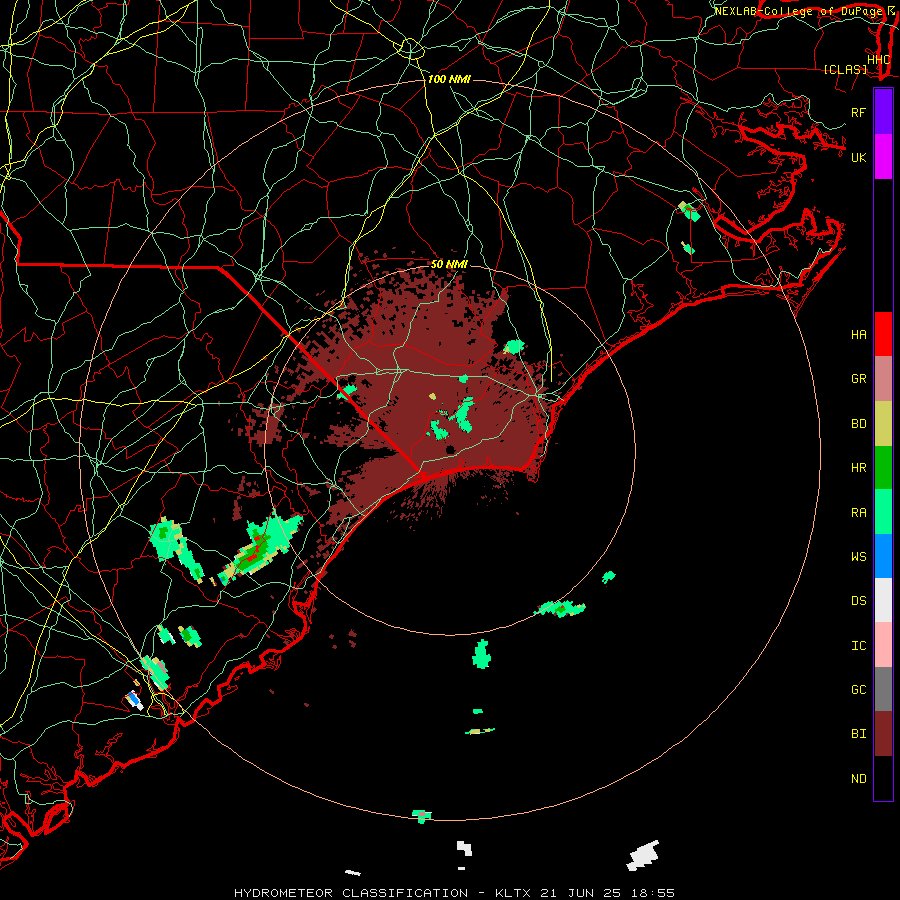Click the 50 NMI range ring label
This screenshot has height=900, width=900.
[449, 264]
